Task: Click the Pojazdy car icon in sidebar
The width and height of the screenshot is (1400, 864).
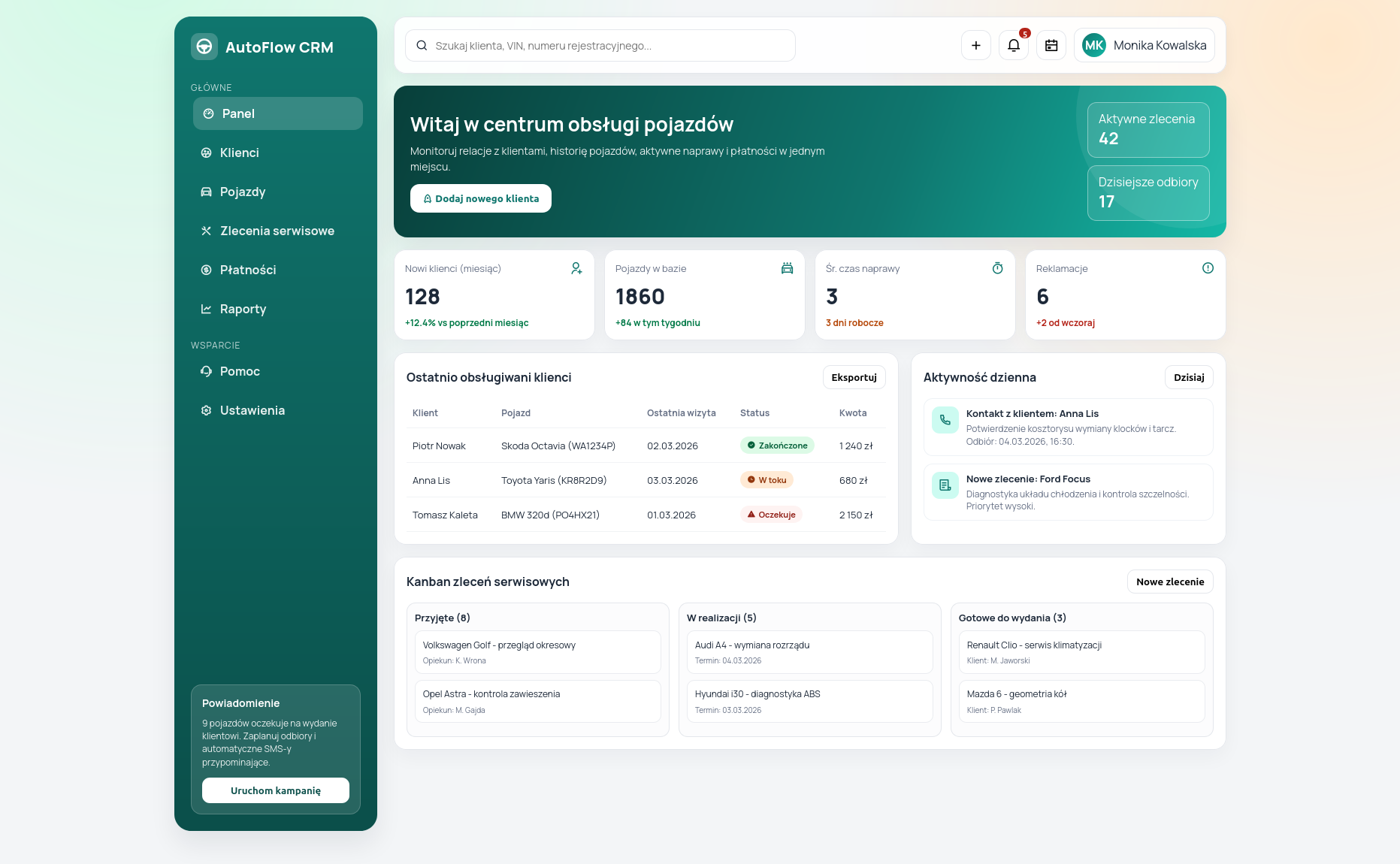Action: [206, 192]
